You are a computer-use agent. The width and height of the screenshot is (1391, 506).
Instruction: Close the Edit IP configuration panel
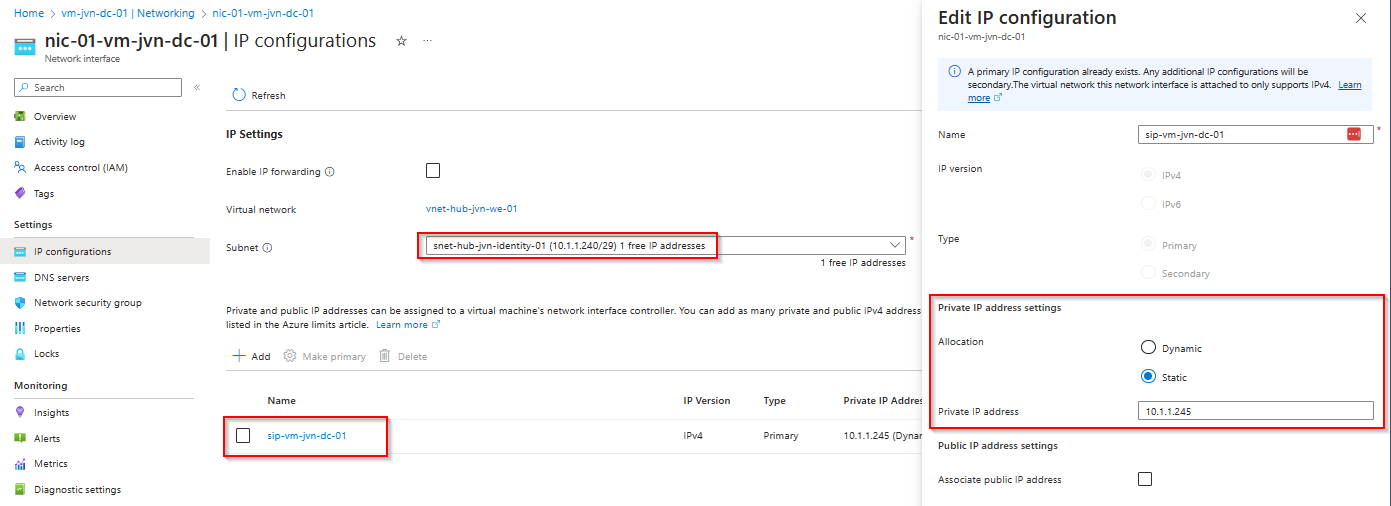(1360, 19)
